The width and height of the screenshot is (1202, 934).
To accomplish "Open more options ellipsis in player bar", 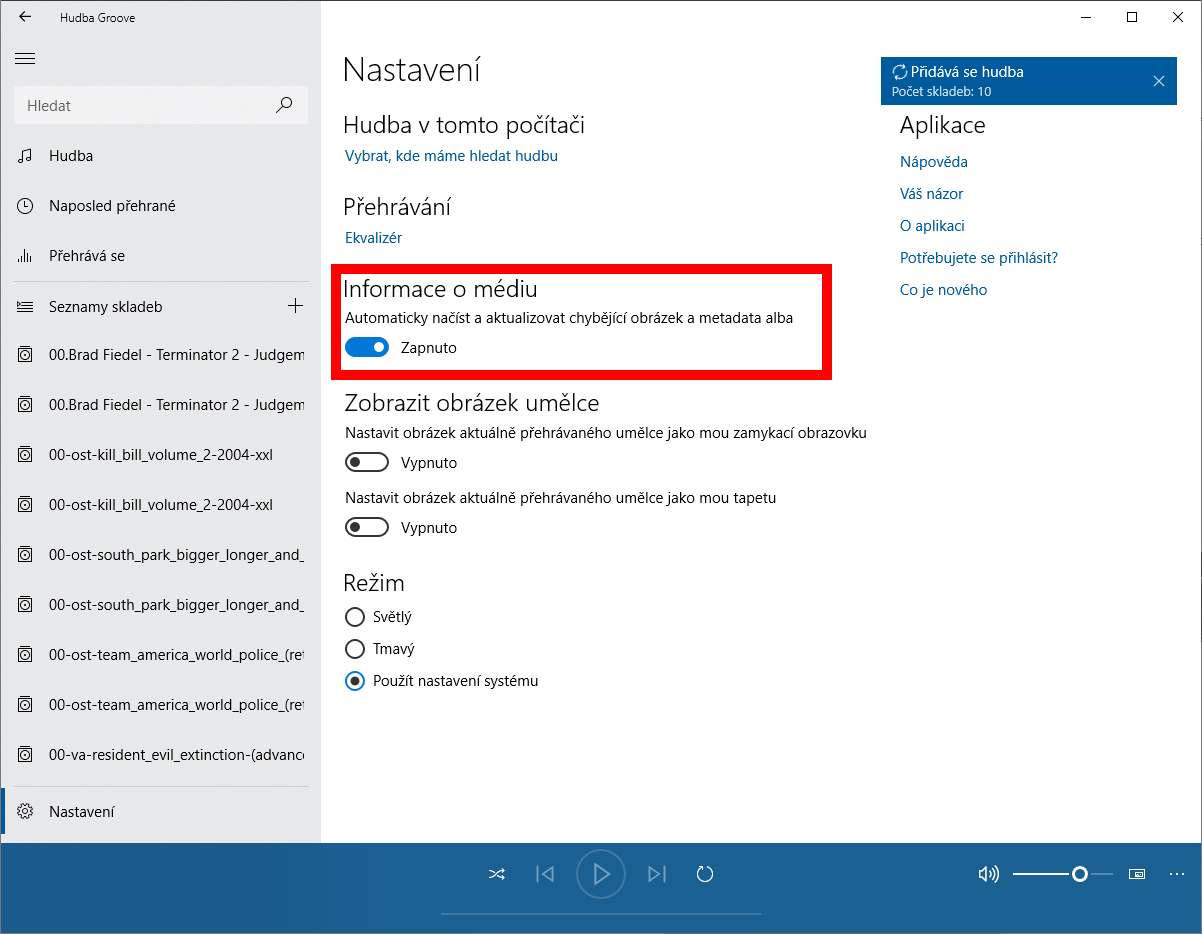I will (x=1175, y=874).
